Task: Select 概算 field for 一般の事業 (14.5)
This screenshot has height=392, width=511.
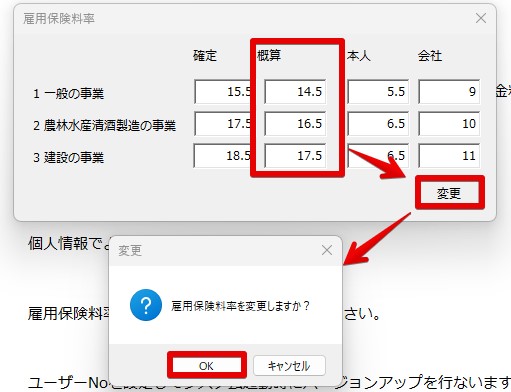Action: click(295, 91)
